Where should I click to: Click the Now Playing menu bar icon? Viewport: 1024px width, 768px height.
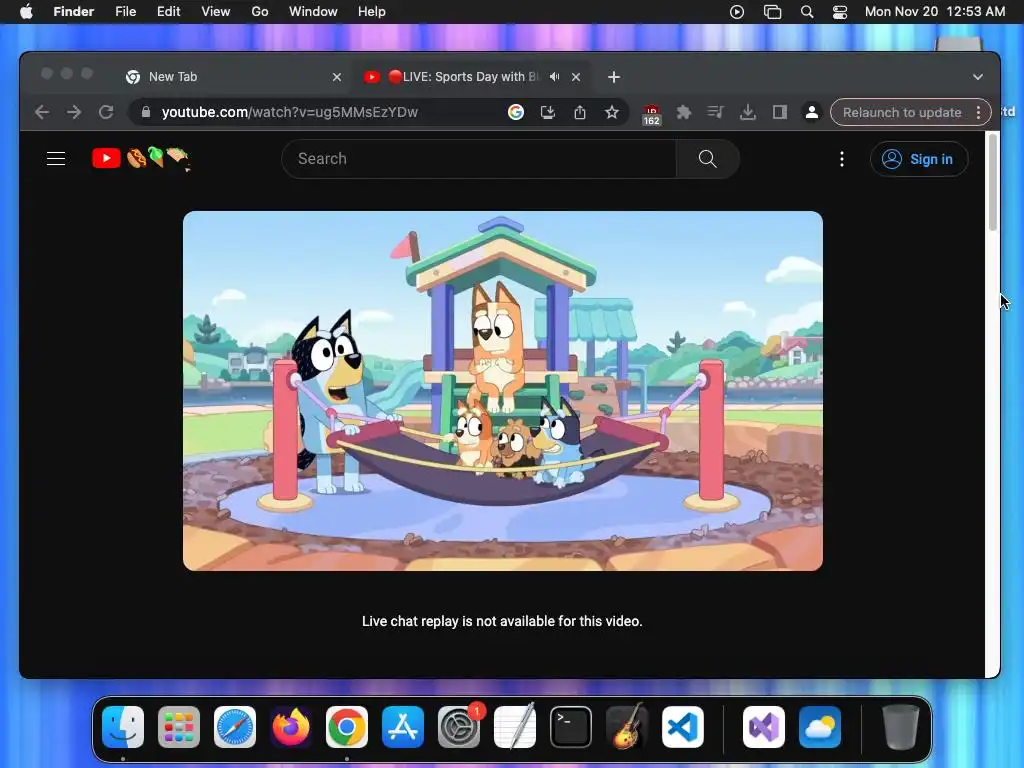pyautogui.click(x=737, y=12)
